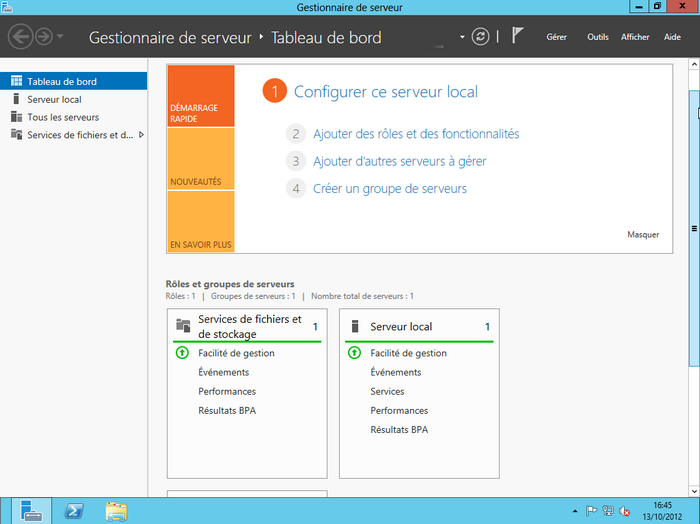Screen dimensions: 700x524
Task: Open the Aide menu
Action: [x=672, y=37]
